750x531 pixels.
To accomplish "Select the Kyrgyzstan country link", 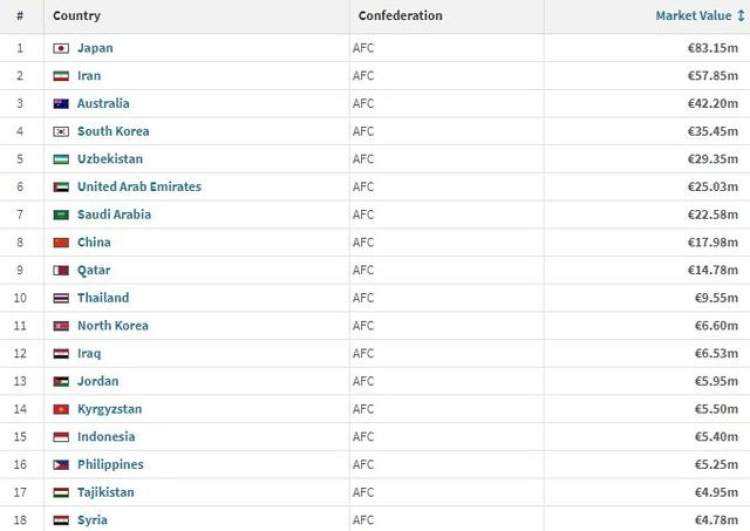I will (110, 409).
